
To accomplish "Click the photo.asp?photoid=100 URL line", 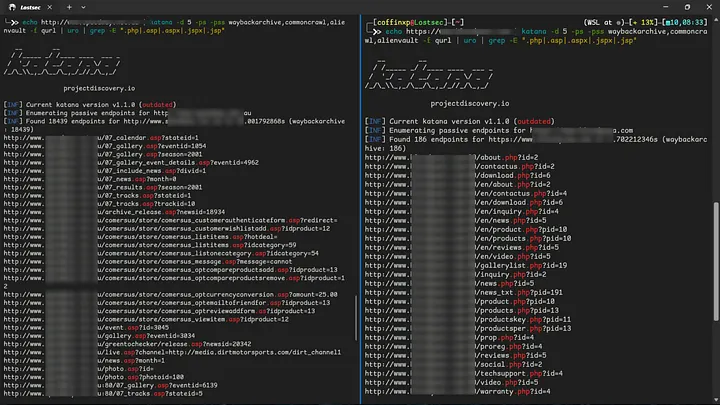I will coord(94,377).
